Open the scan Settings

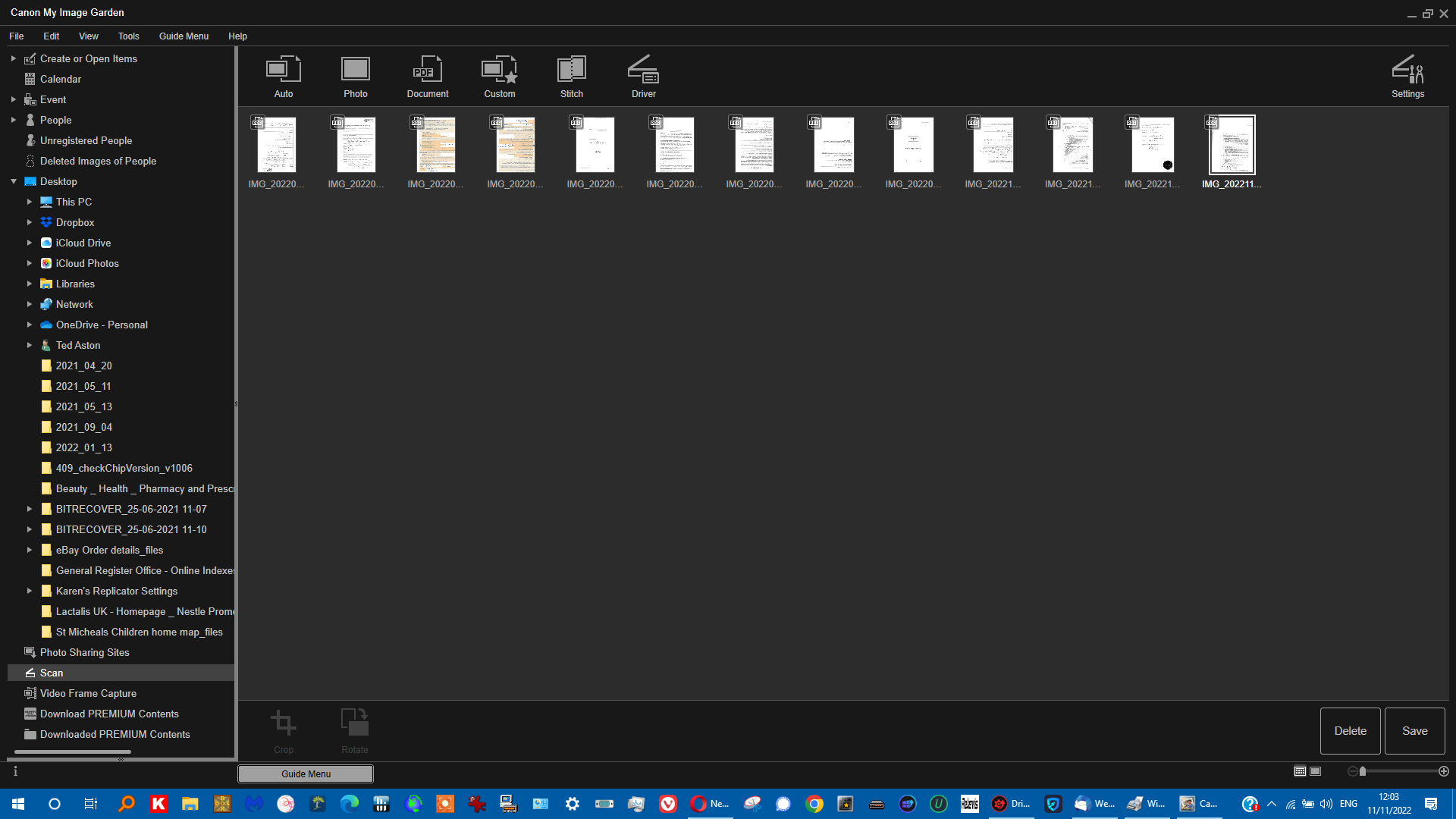1407,75
